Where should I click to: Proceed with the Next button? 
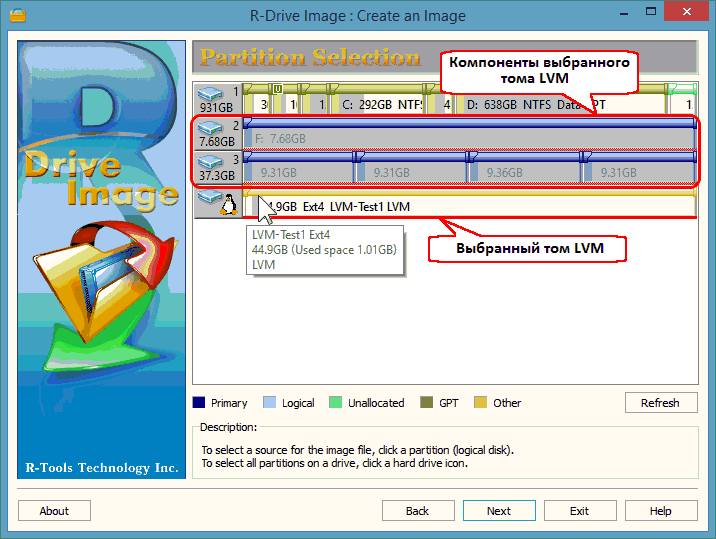point(499,511)
